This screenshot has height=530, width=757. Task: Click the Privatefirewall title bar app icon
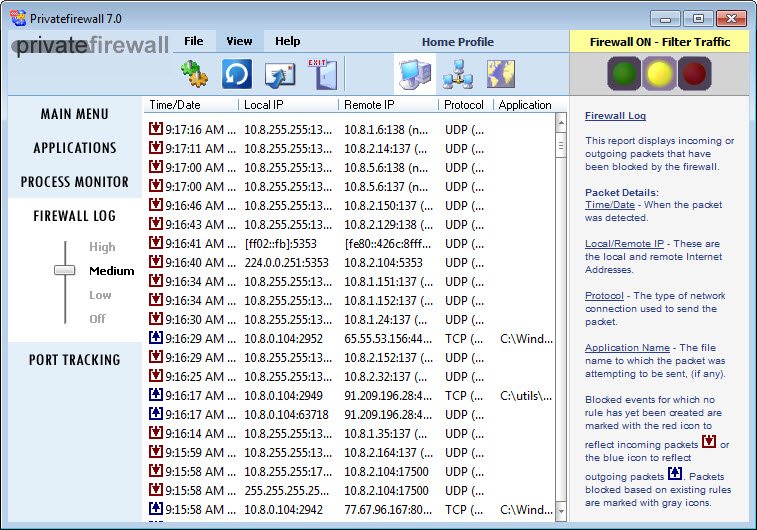[18, 18]
